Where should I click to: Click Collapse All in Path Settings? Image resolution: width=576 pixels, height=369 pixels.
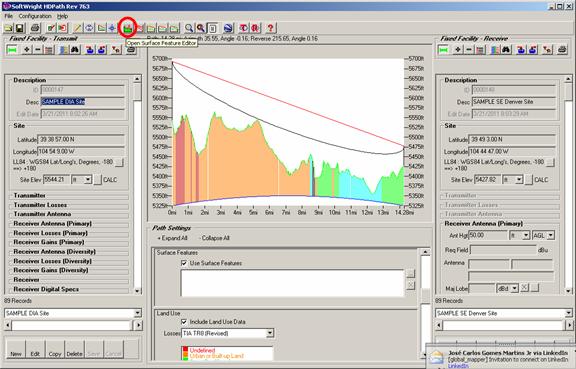[215, 238]
